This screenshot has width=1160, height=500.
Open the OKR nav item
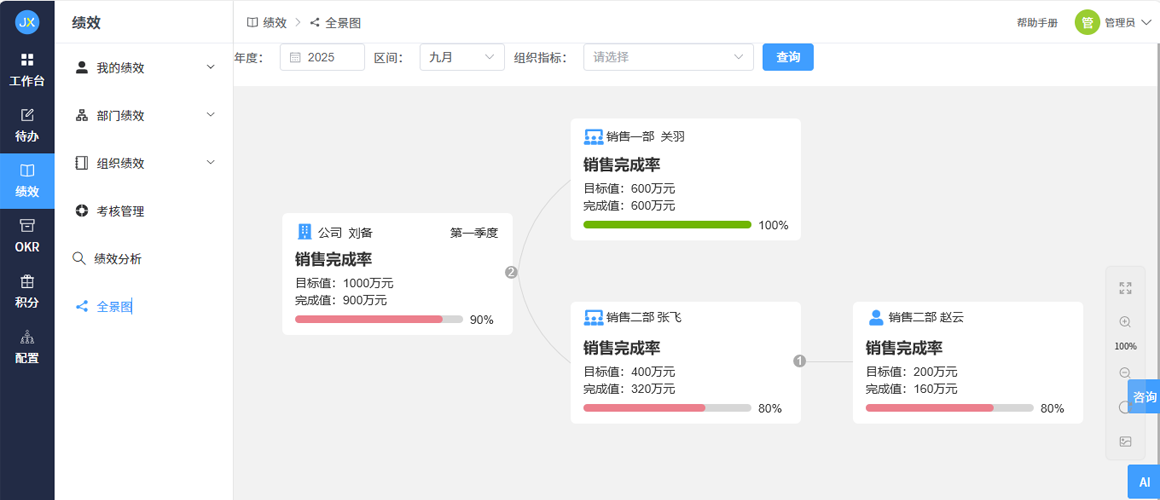tap(27, 236)
